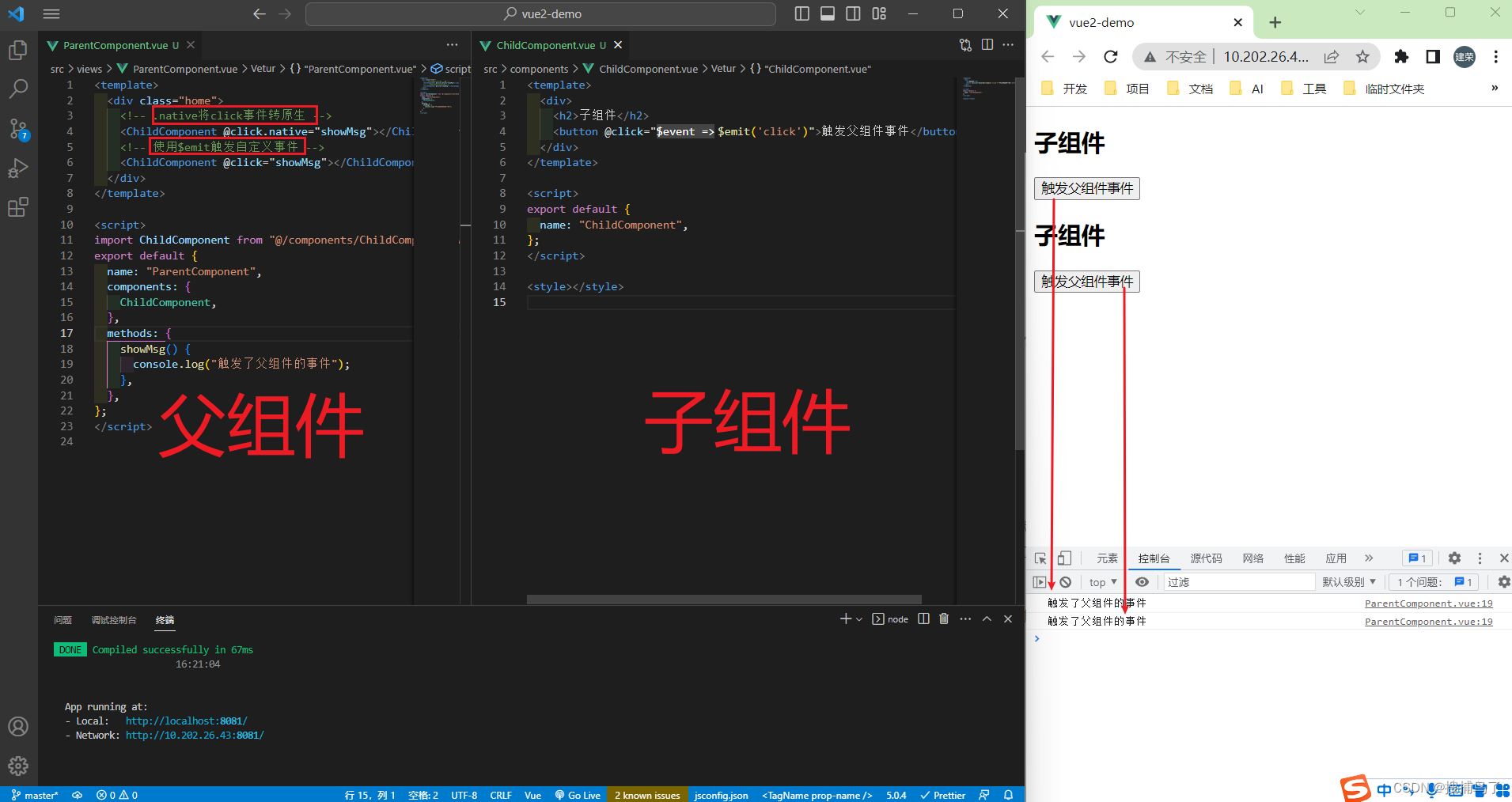Viewport: 1512px width, 802px height.
Task: Open the top frame context dropdown in DevTools
Action: click(1101, 581)
